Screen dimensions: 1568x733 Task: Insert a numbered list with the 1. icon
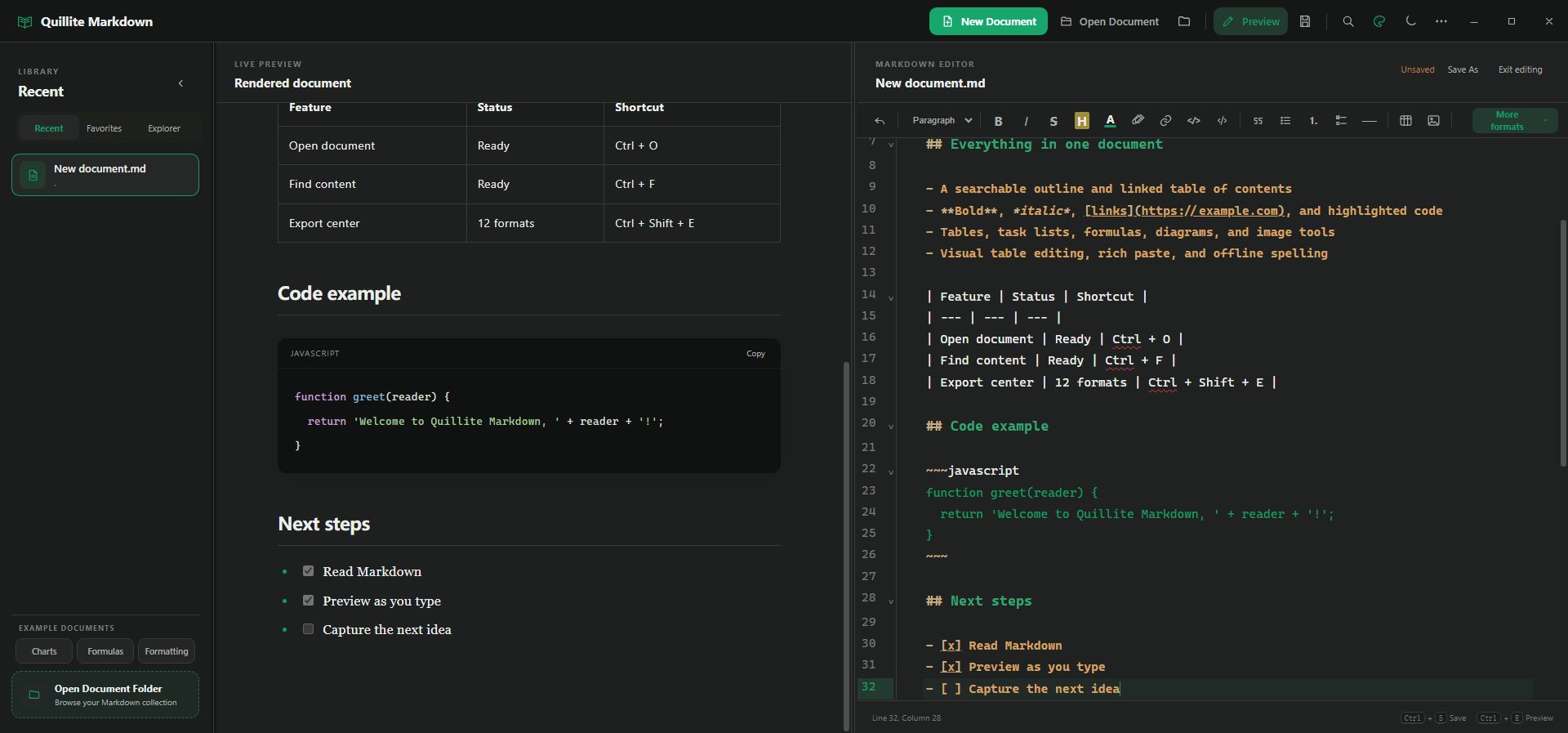point(1313,120)
